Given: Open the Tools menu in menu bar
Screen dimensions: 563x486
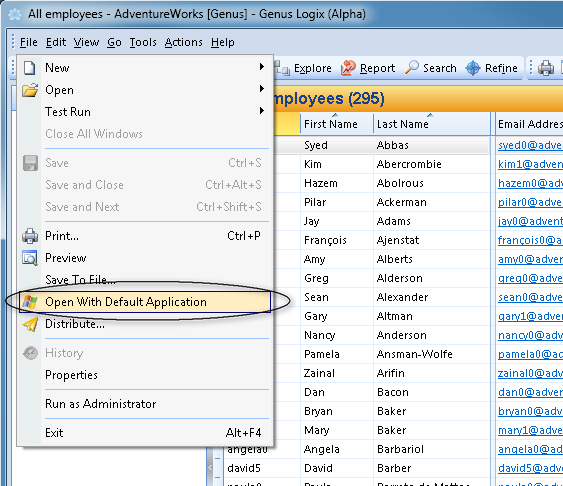Looking at the screenshot, I should coord(143,42).
